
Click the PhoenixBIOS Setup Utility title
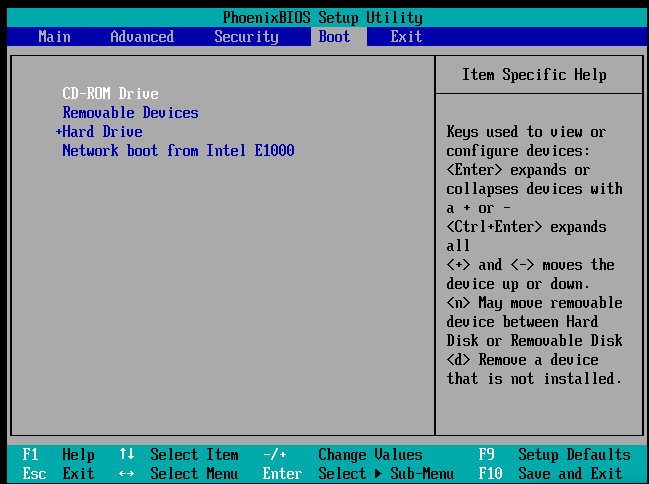pyautogui.click(x=322, y=17)
